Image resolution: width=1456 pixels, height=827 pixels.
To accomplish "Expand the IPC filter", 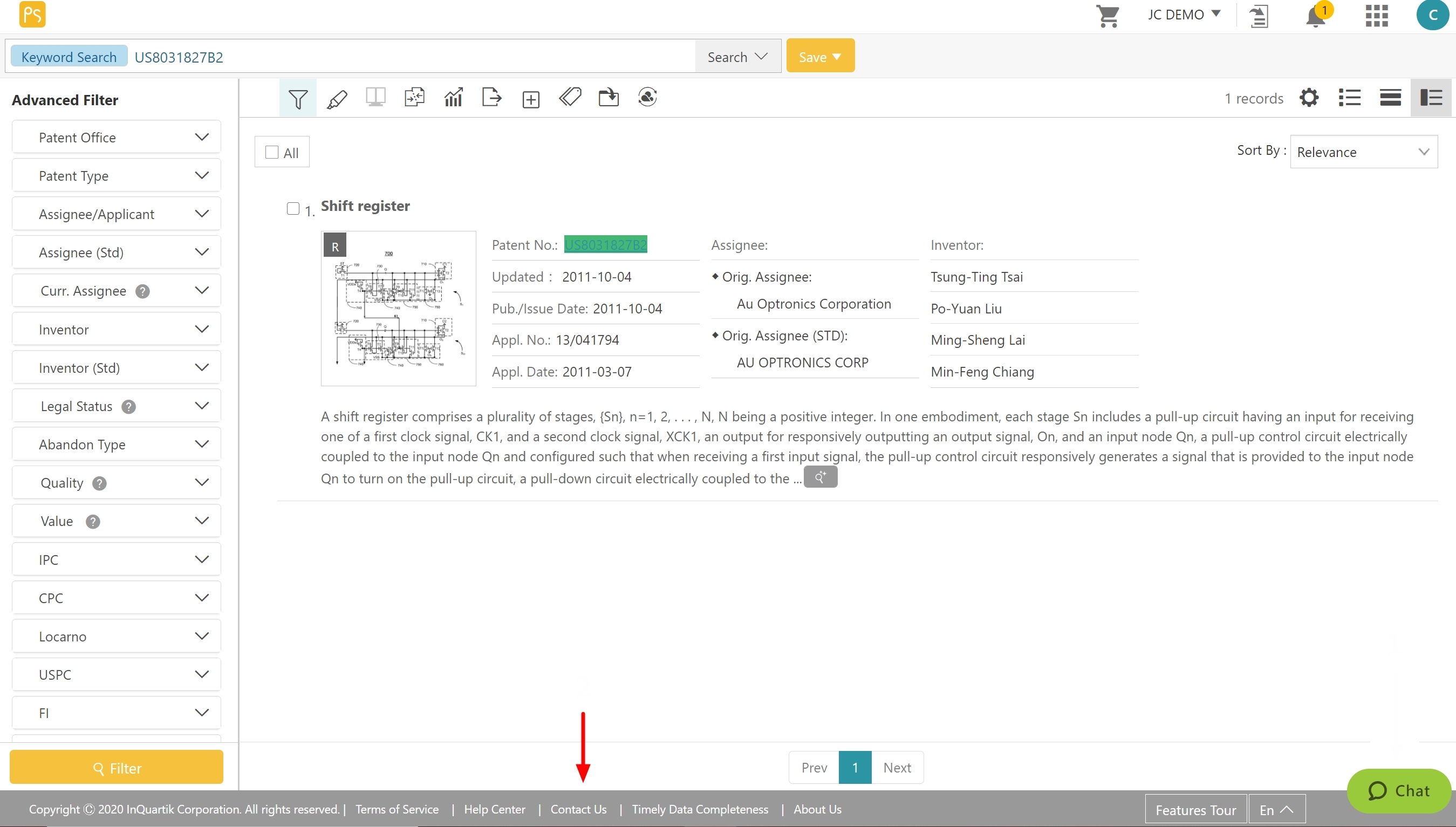I will tap(117, 559).
